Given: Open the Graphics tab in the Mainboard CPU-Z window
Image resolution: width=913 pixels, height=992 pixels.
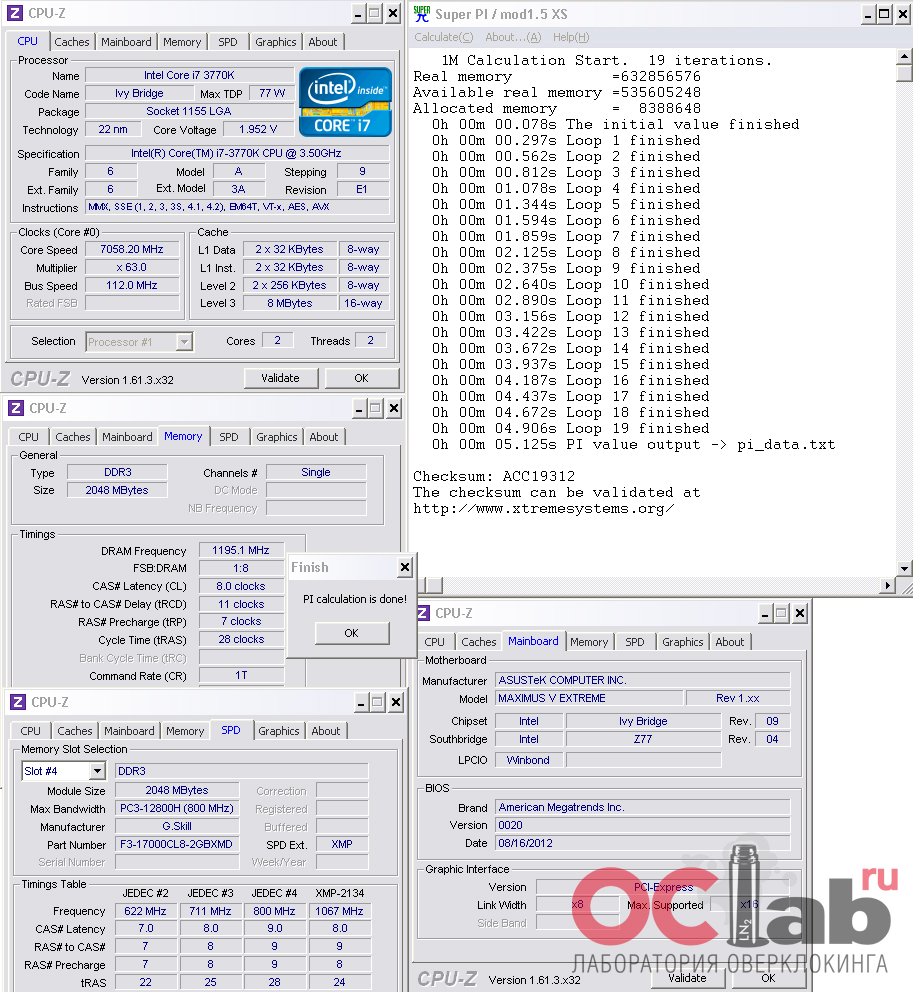Looking at the screenshot, I should pyautogui.click(x=683, y=642).
